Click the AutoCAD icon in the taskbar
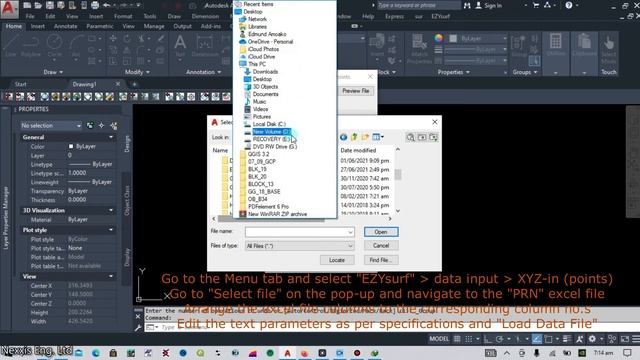Image resolution: width=640 pixels, height=360 pixels. point(287,353)
